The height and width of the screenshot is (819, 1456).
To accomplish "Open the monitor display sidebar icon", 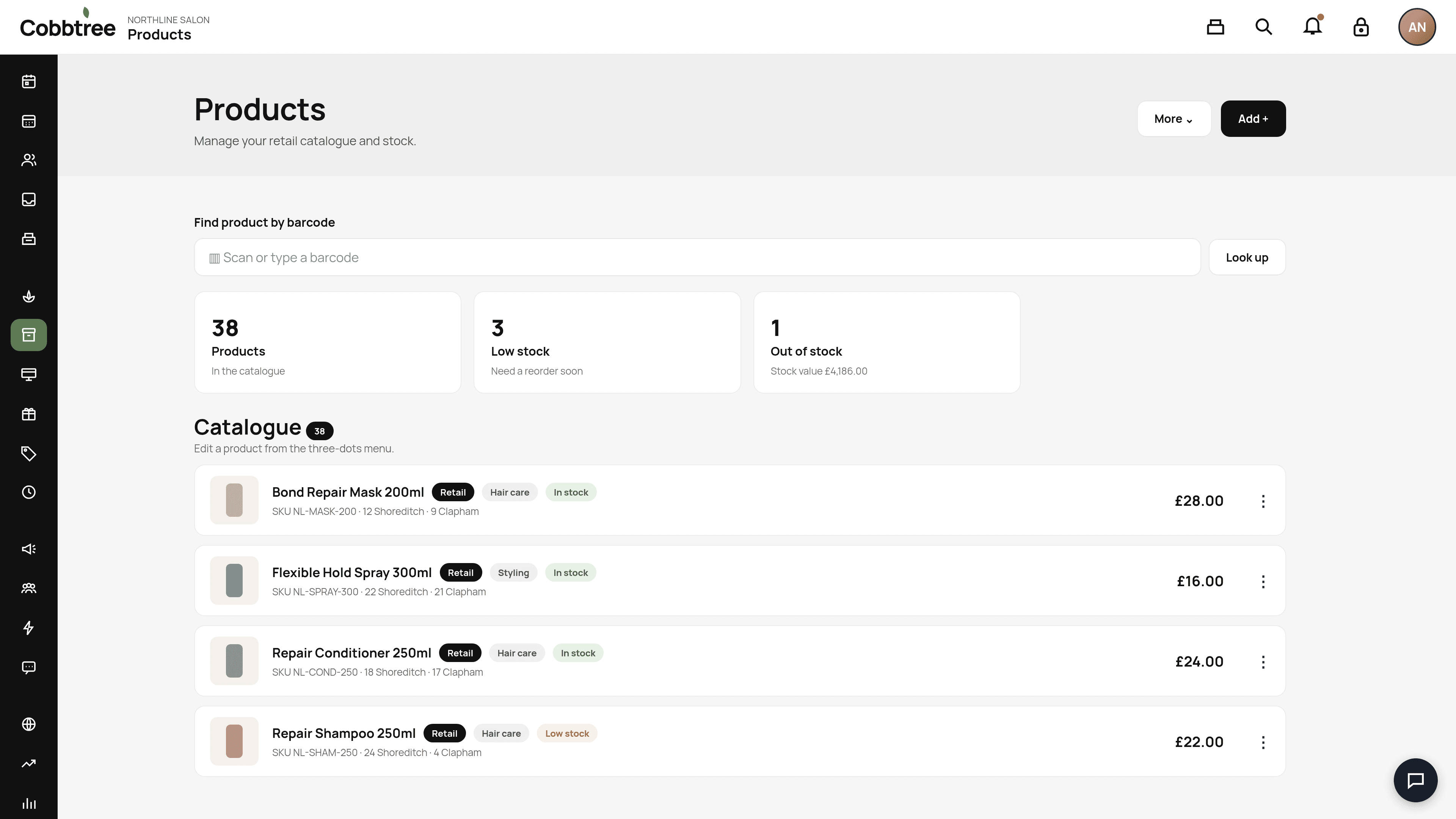I will pos(29,374).
